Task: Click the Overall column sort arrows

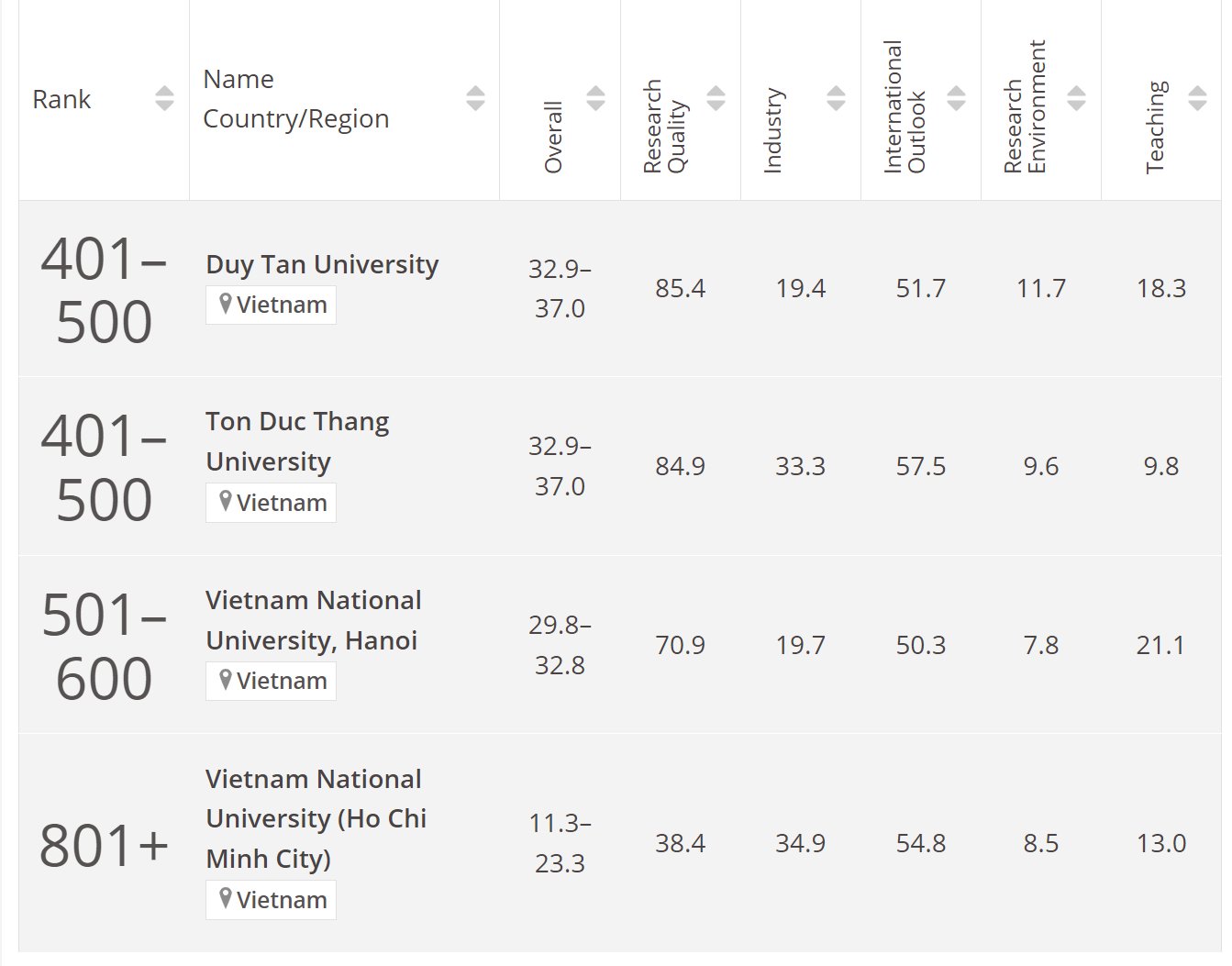Action: pos(595,98)
